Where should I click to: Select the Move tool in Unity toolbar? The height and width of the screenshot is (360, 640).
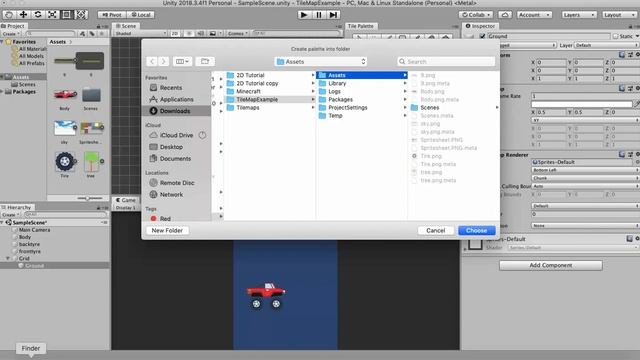(23, 15)
